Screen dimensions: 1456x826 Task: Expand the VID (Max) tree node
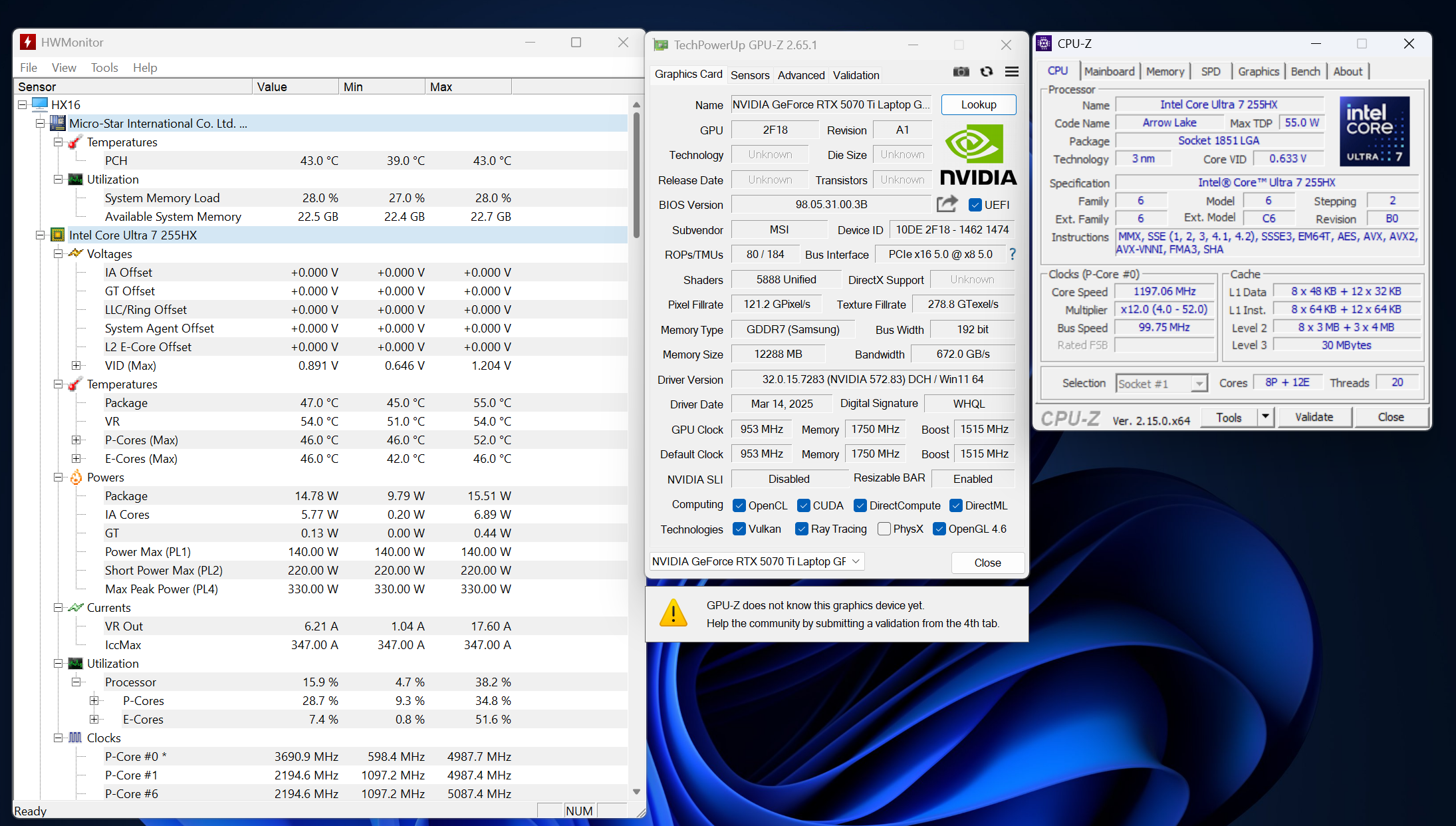point(76,366)
